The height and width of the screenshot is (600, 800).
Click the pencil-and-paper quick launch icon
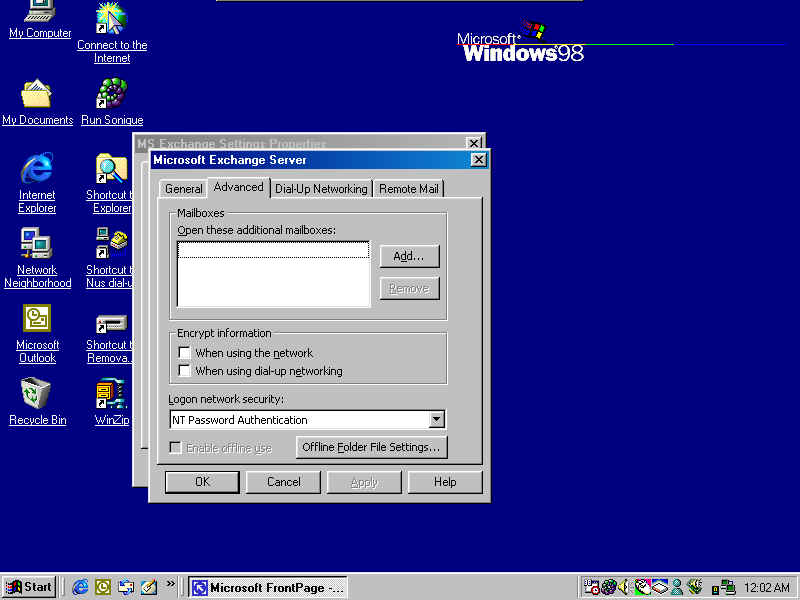coord(148,587)
